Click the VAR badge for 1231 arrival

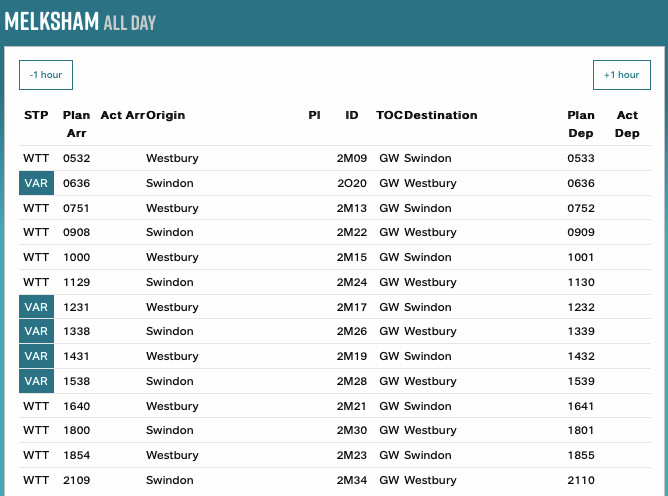[36, 307]
